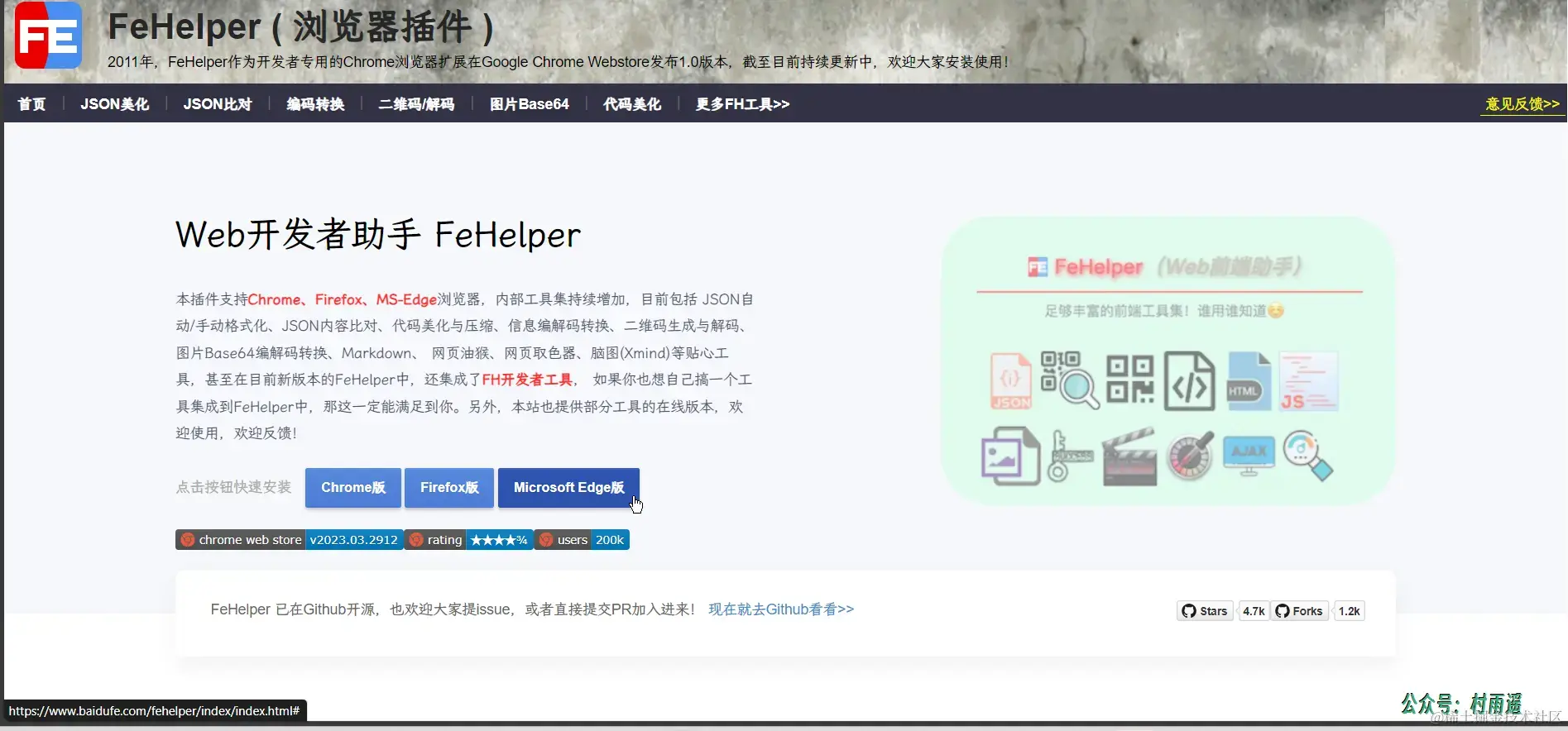Click the 意见反馈>> feedback link
The height and width of the screenshot is (731, 1568).
(x=1522, y=104)
